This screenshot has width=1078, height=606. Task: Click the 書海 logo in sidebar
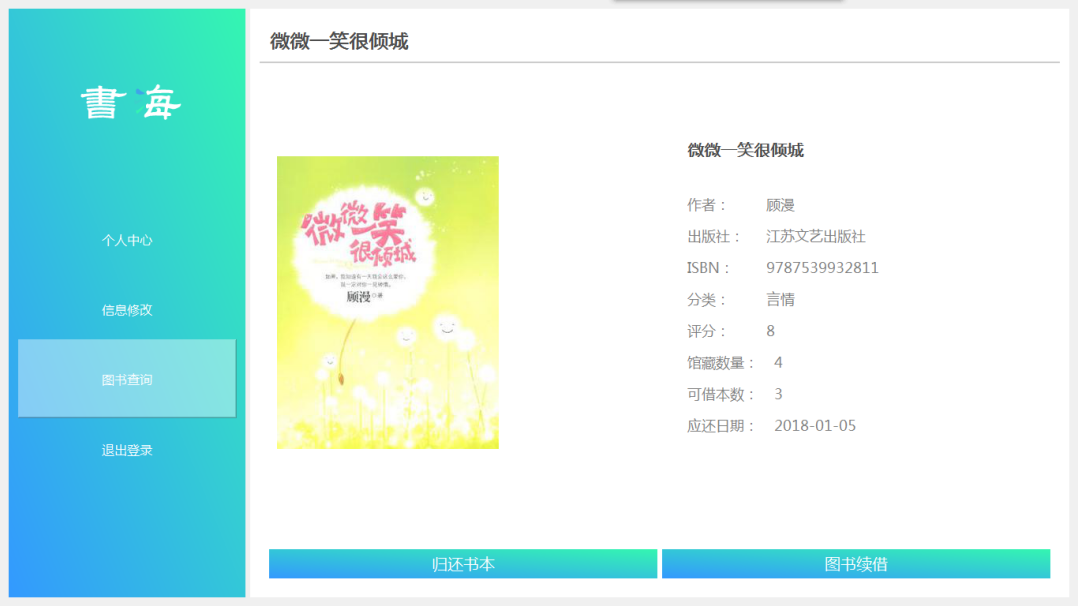(131, 102)
